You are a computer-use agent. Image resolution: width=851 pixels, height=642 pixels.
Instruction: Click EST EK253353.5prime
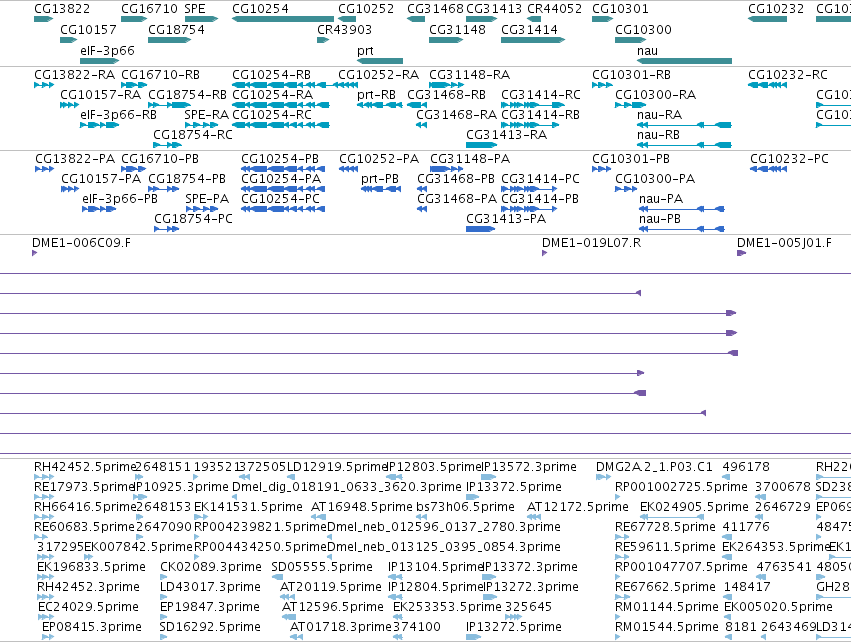click(448, 607)
